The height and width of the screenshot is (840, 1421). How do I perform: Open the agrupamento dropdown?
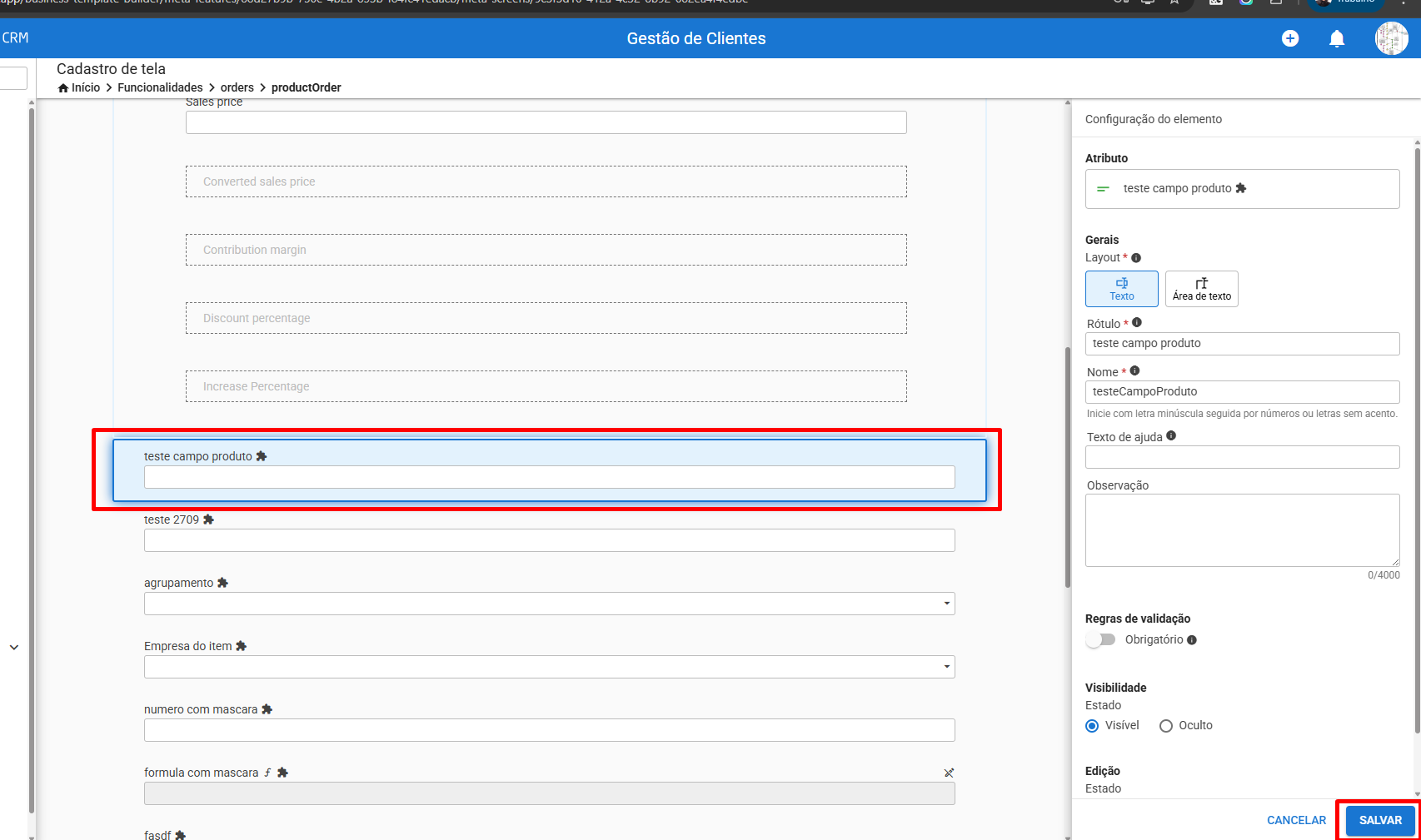(550, 604)
